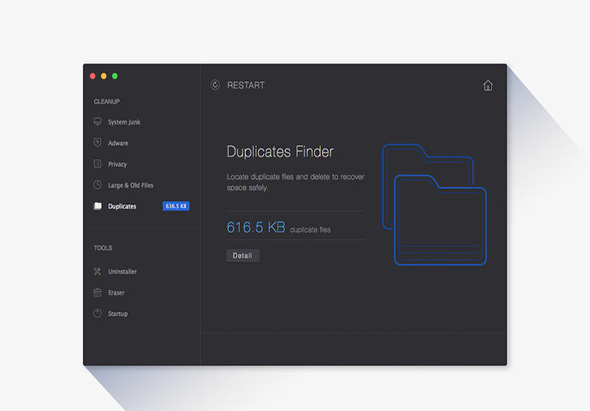590x411 pixels.
Task: Click the Large & Old Files clock icon
Action: [x=97, y=185]
